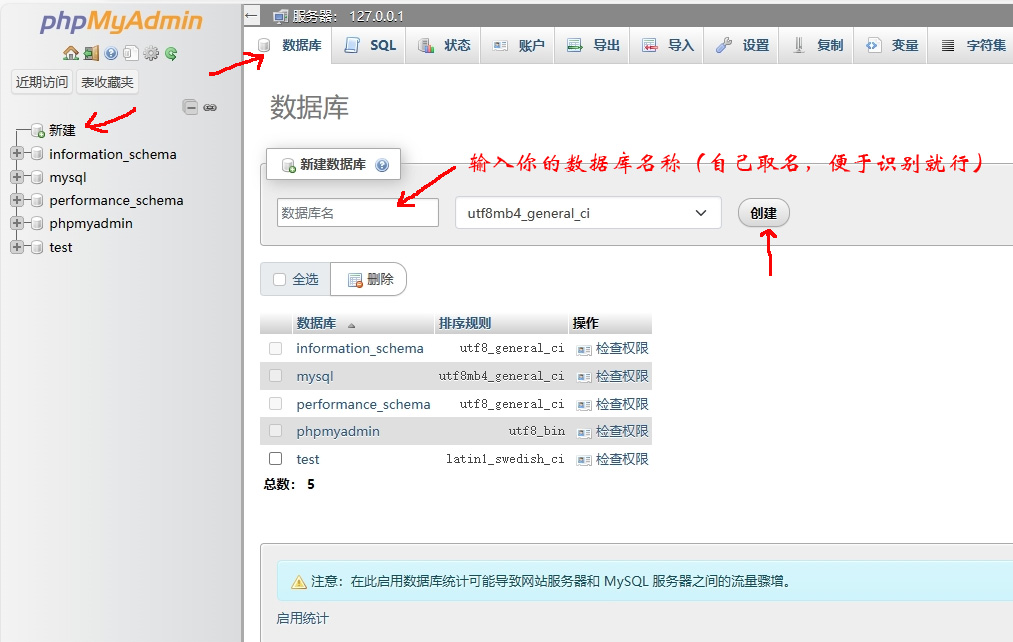
Task: Open navigation panel settings gear icon
Action: 151,53
